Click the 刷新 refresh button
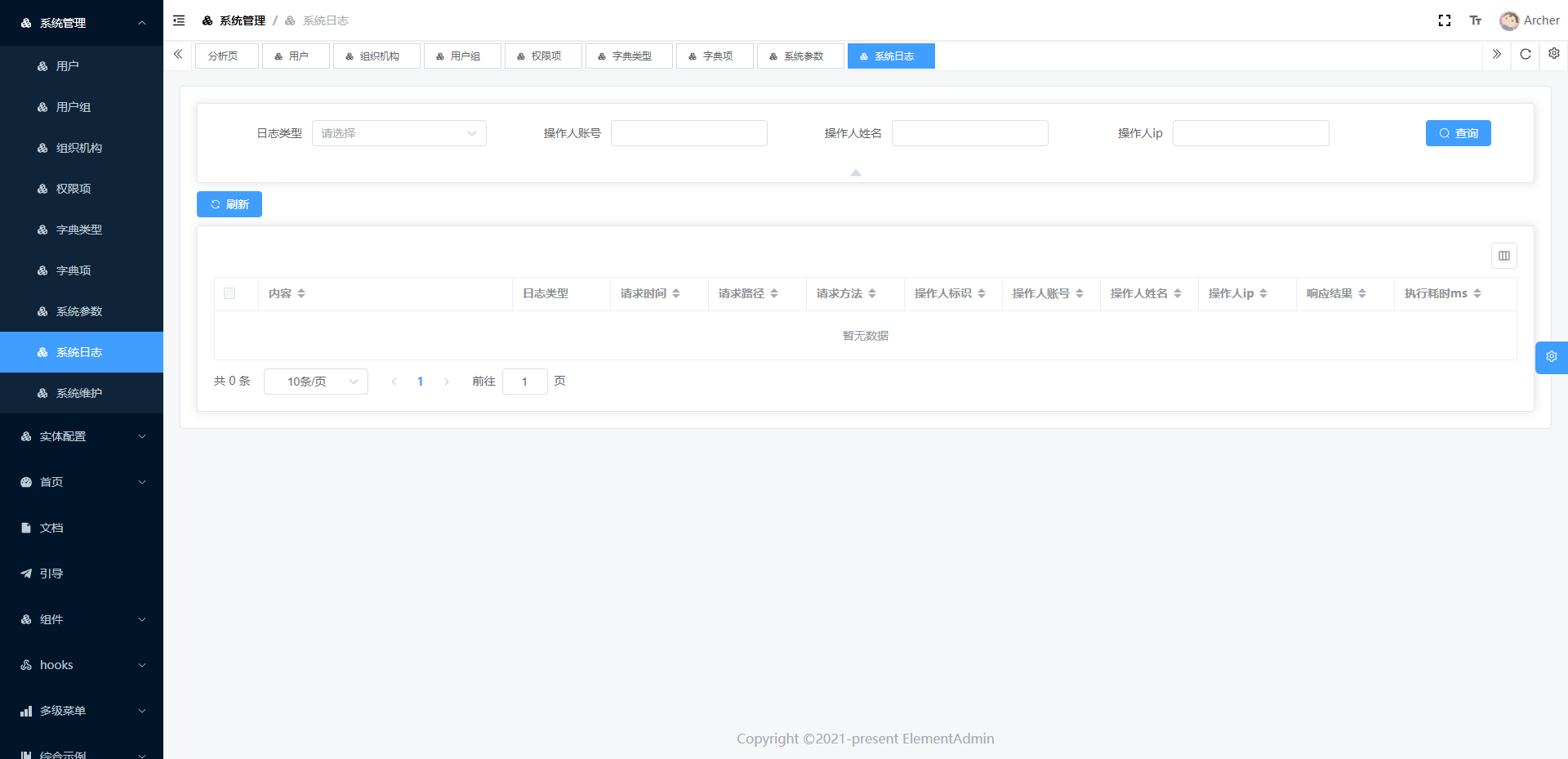Screen dimensions: 1568x759 pos(229,204)
